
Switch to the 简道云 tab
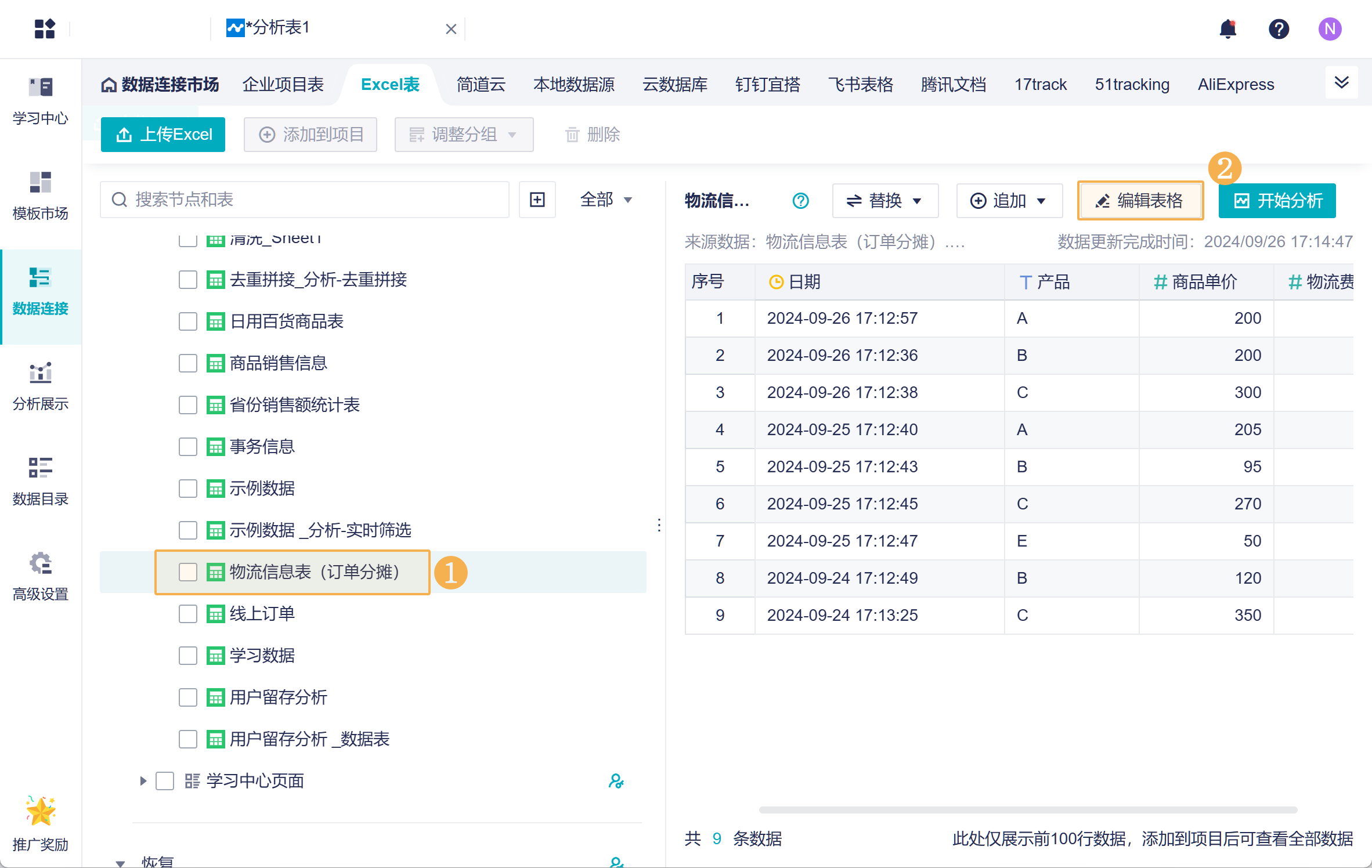click(x=481, y=85)
